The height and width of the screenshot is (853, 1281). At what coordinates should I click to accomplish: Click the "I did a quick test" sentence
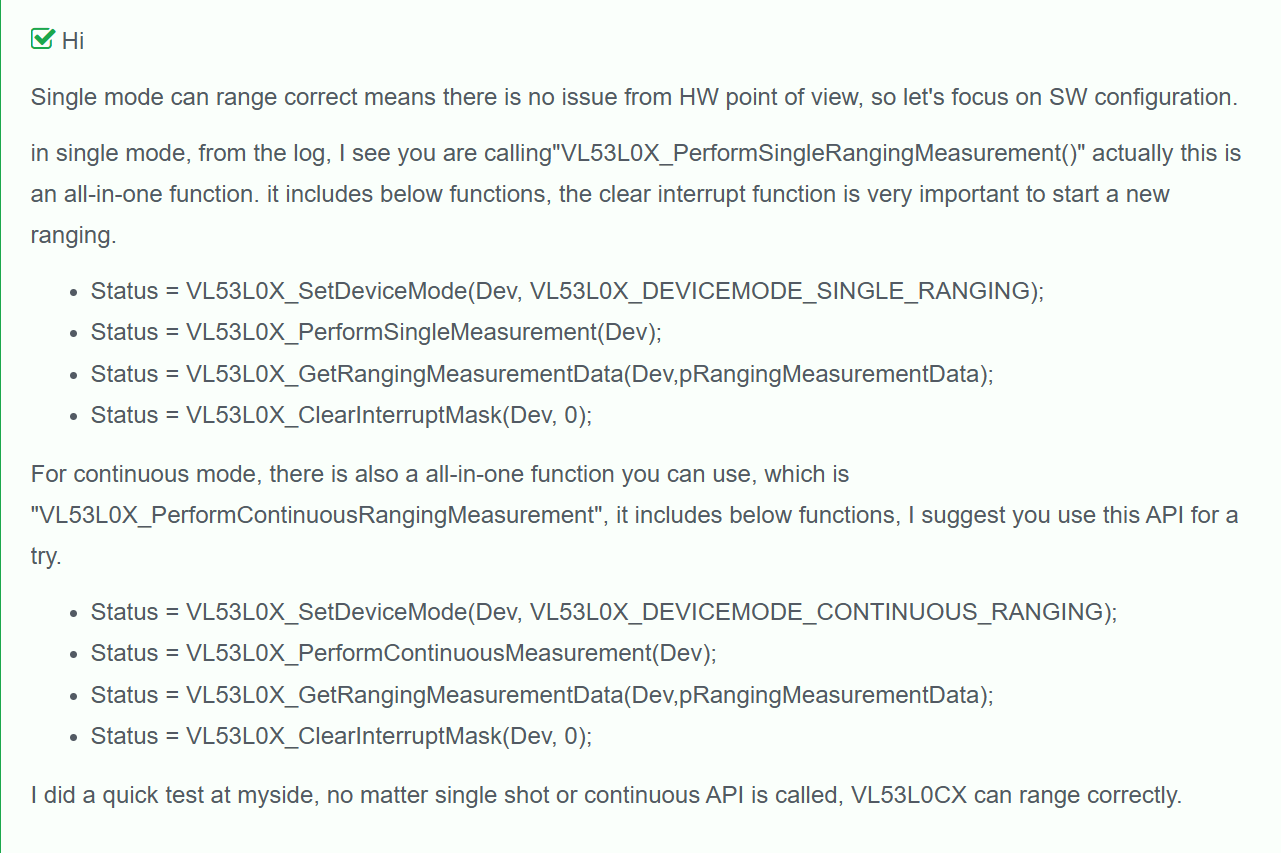coord(606,796)
